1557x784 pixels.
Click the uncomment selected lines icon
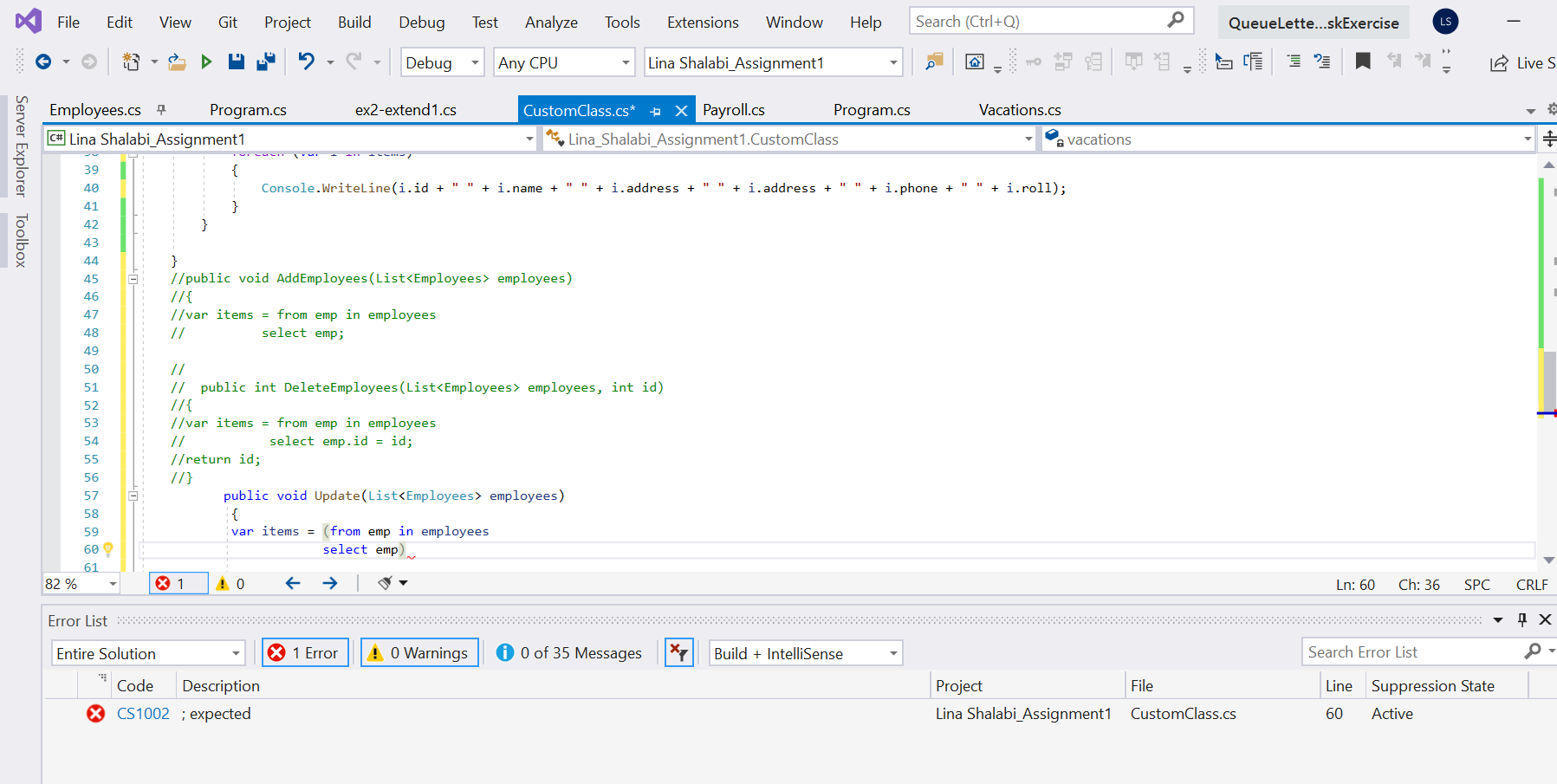(x=1322, y=62)
